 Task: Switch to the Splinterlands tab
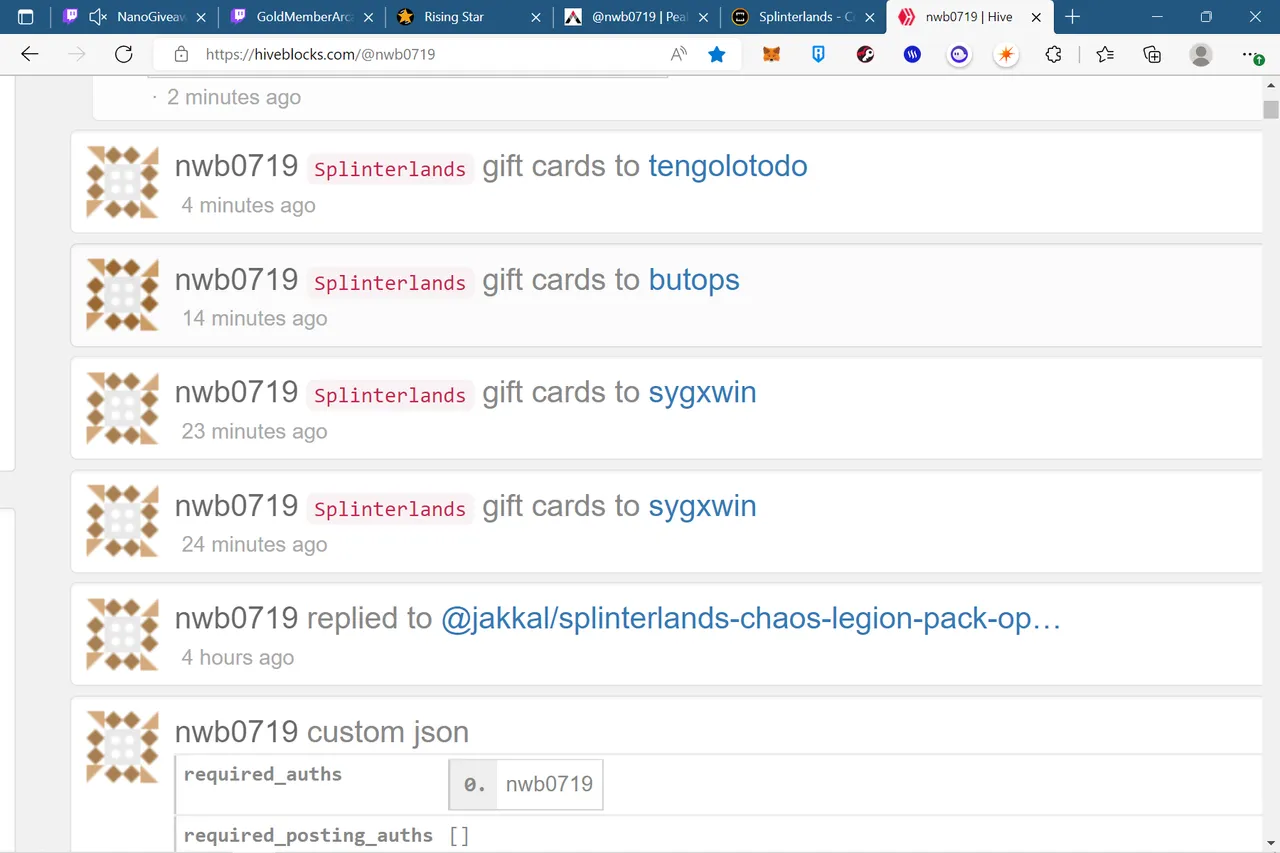pyautogui.click(x=803, y=17)
